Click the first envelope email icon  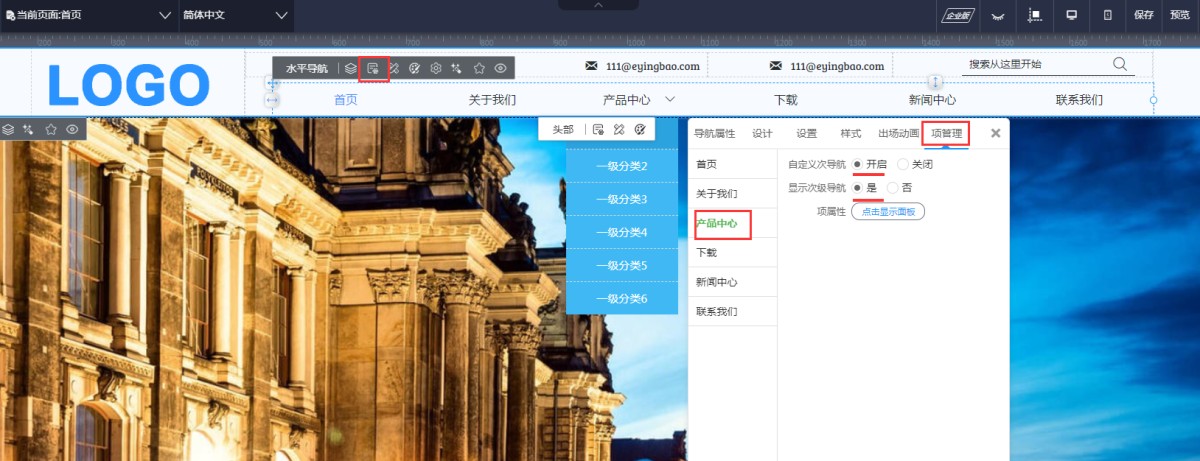[x=592, y=66]
